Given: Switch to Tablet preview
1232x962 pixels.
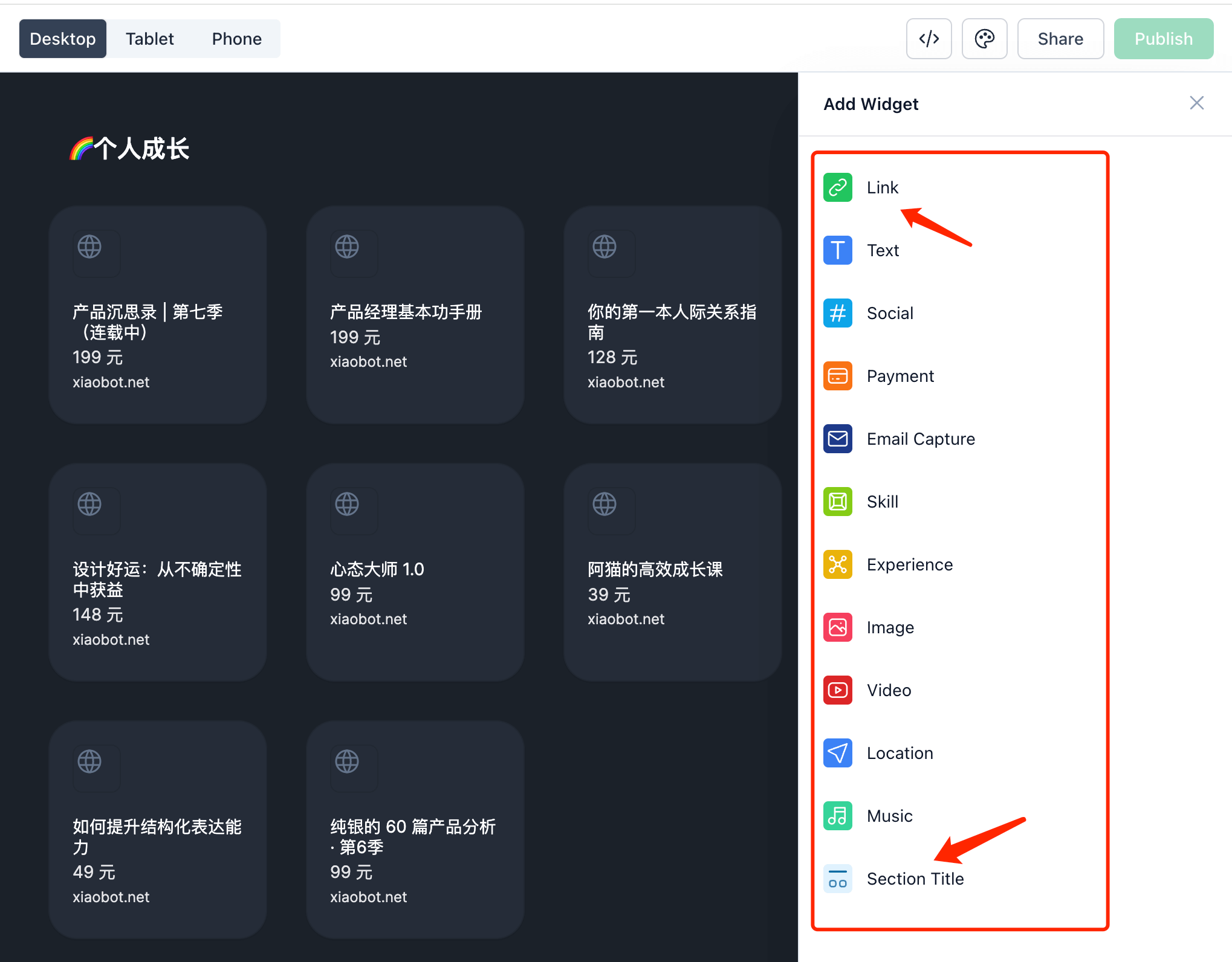Looking at the screenshot, I should tap(149, 38).
